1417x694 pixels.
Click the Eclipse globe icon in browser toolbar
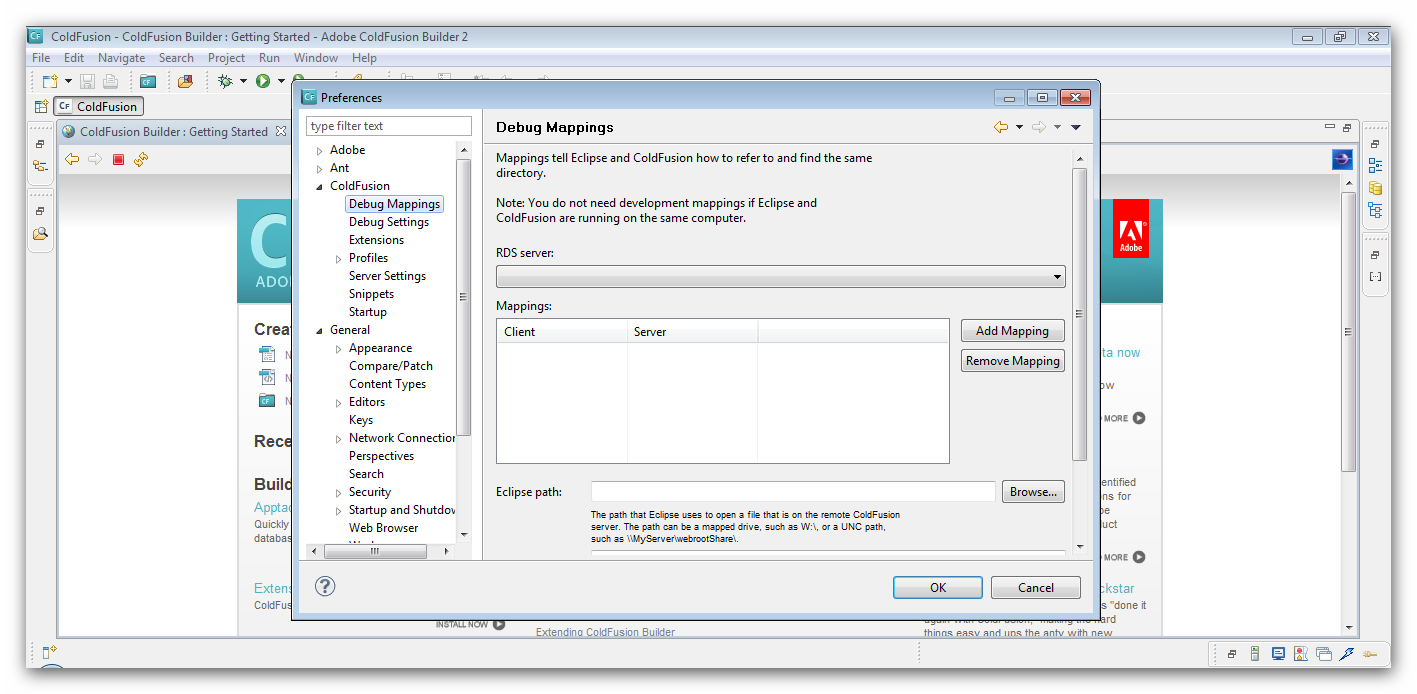click(x=1342, y=159)
